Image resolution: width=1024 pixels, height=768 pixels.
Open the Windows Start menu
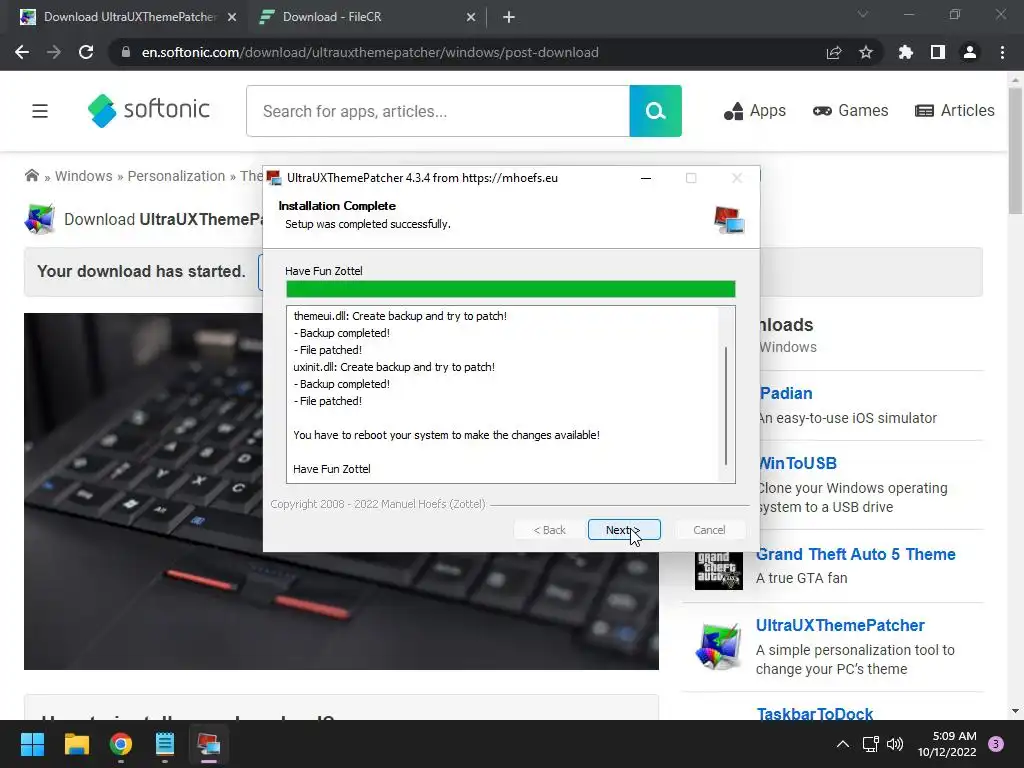pos(32,744)
